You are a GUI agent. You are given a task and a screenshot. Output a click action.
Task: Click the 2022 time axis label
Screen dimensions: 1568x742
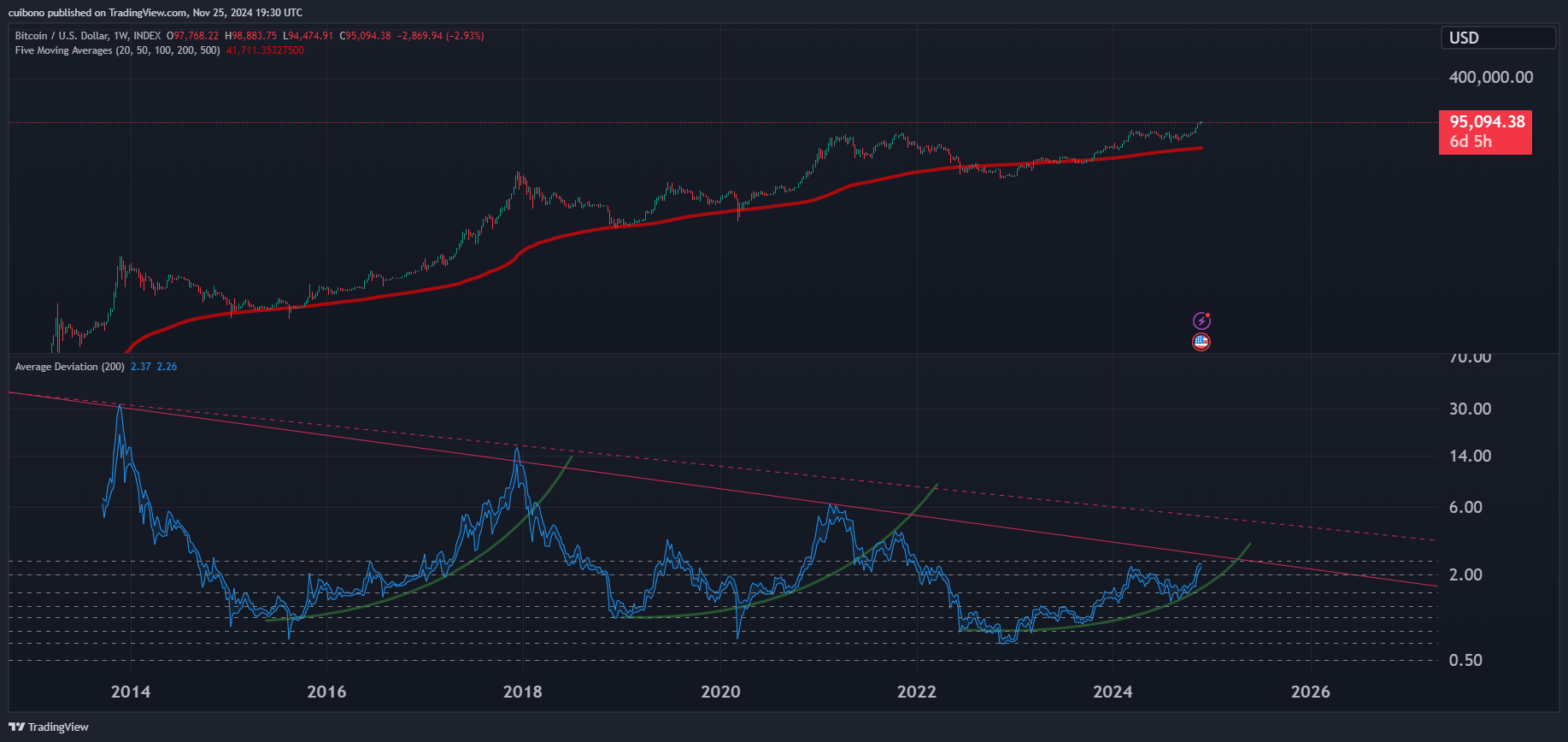pos(917,692)
